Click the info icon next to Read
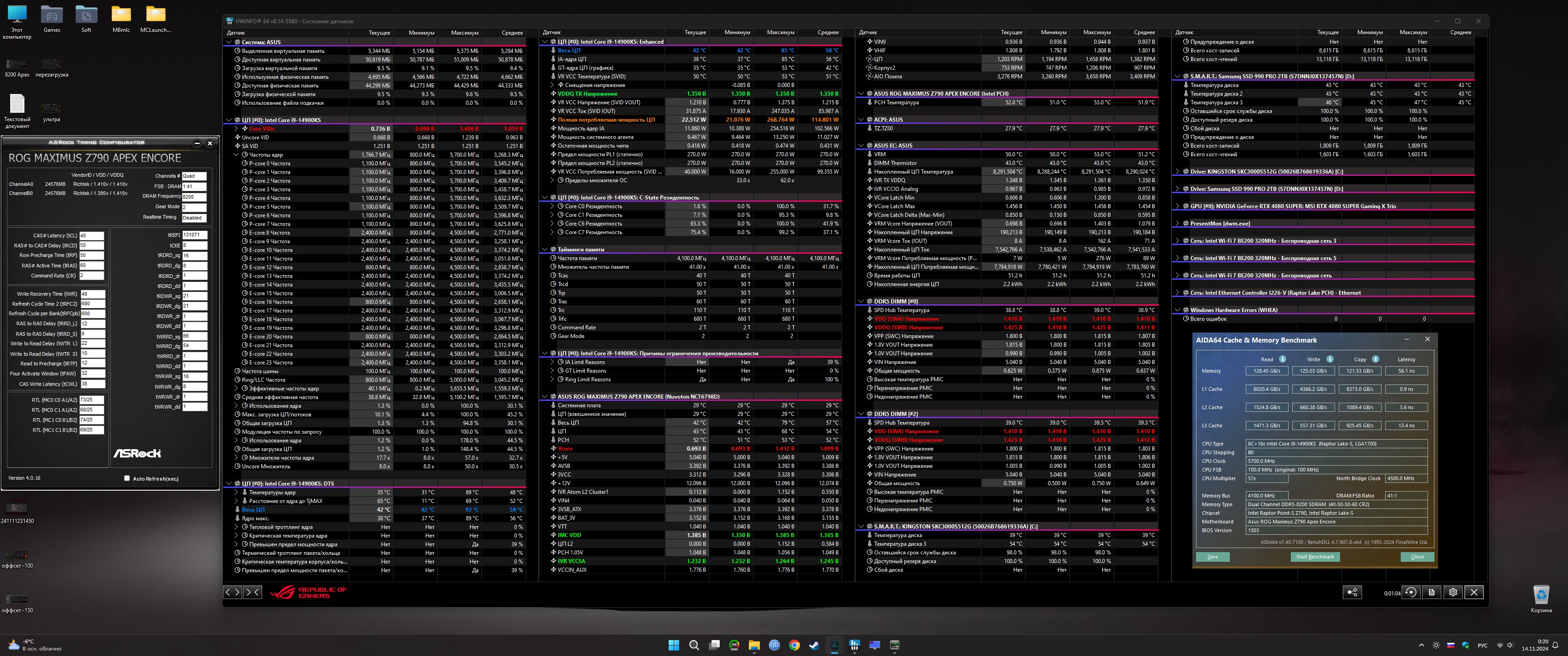This screenshot has width=1568, height=656. click(1283, 359)
